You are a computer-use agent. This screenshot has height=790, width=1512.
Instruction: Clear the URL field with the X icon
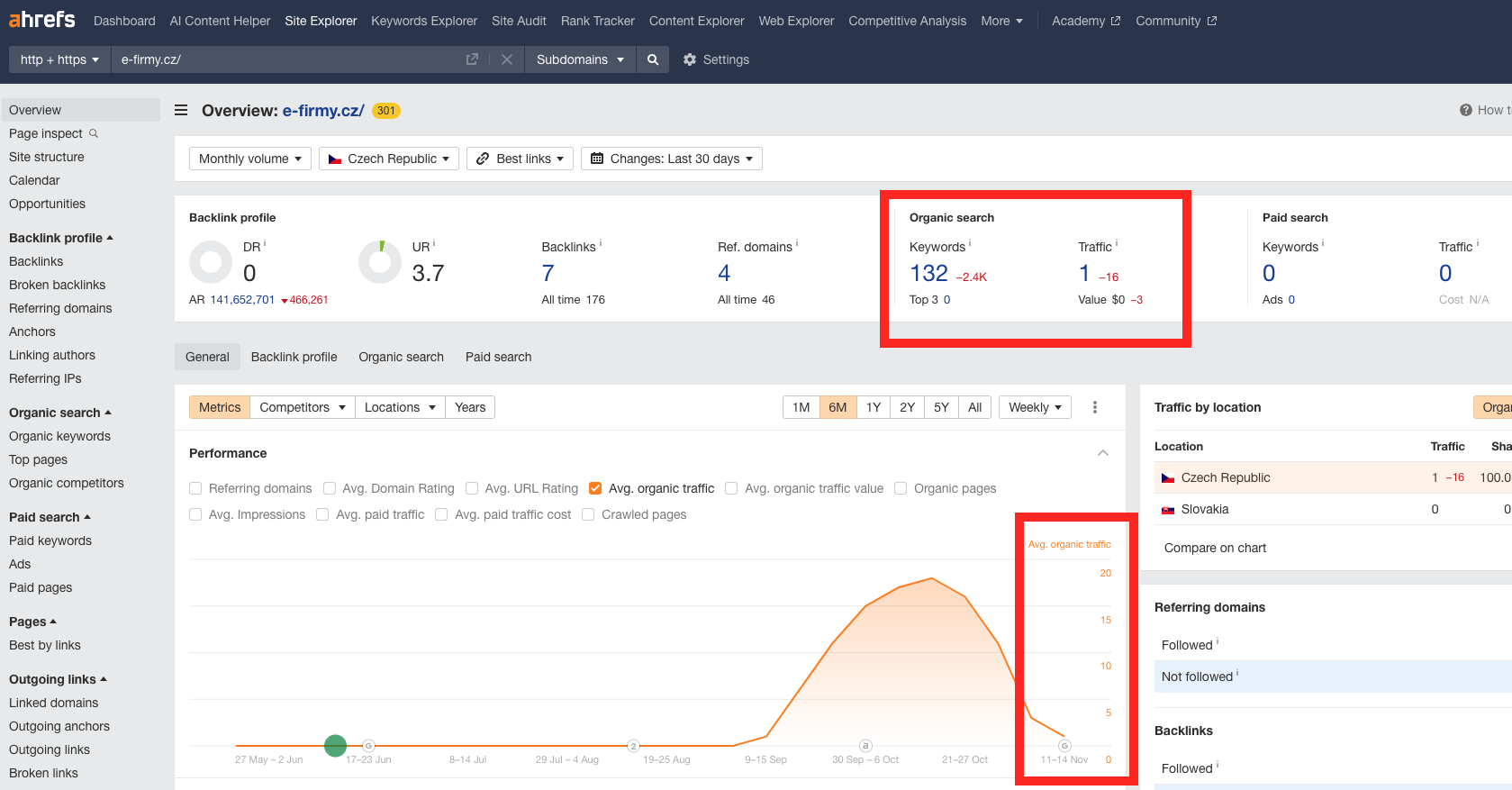507,59
